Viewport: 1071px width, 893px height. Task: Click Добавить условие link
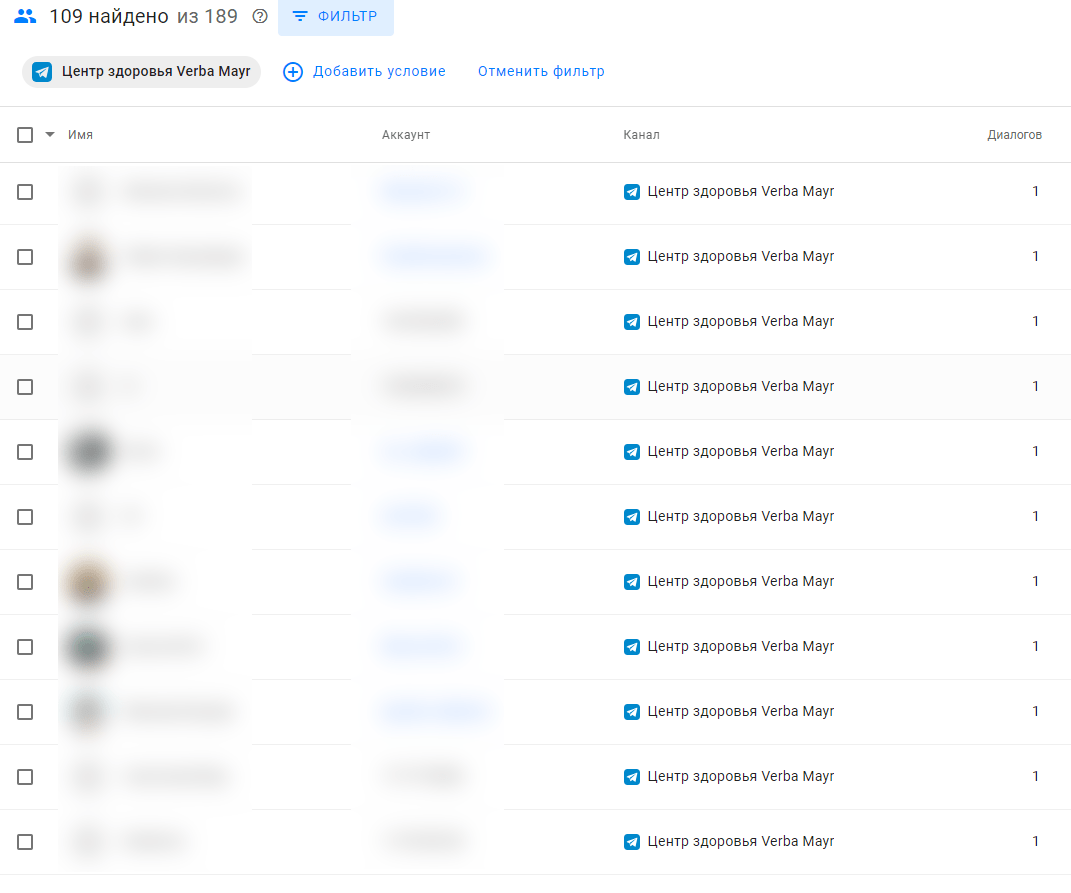(x=379, y=72)
